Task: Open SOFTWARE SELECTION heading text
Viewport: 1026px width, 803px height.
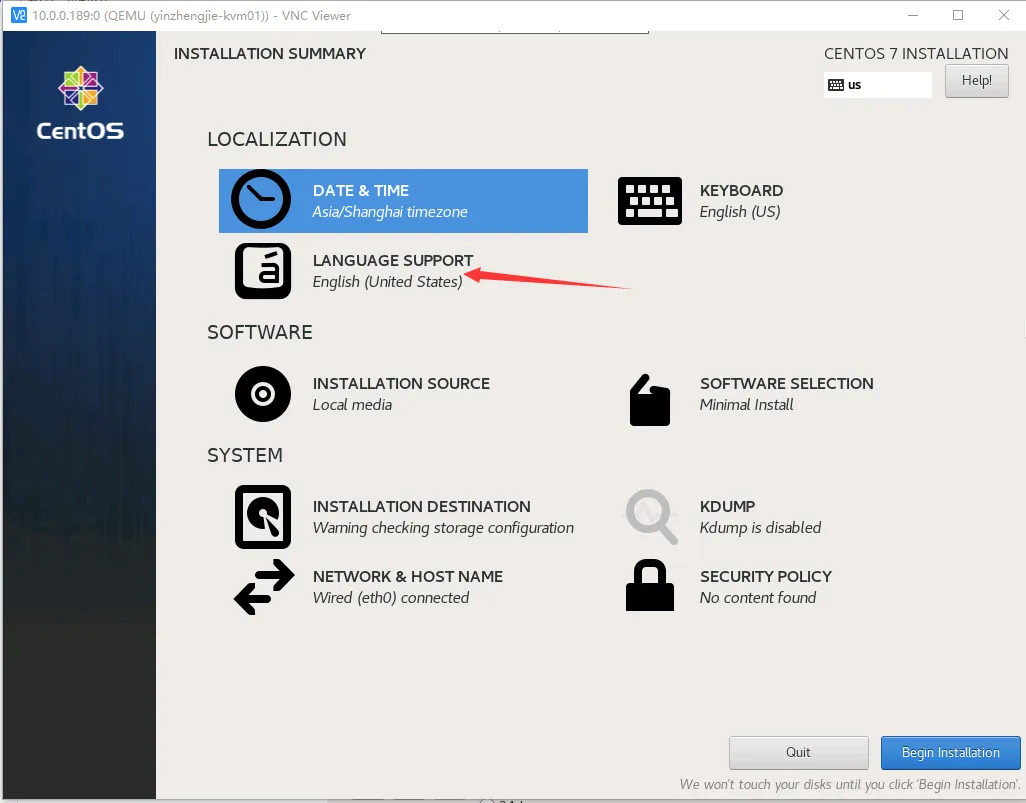Action: coord(787,384)
